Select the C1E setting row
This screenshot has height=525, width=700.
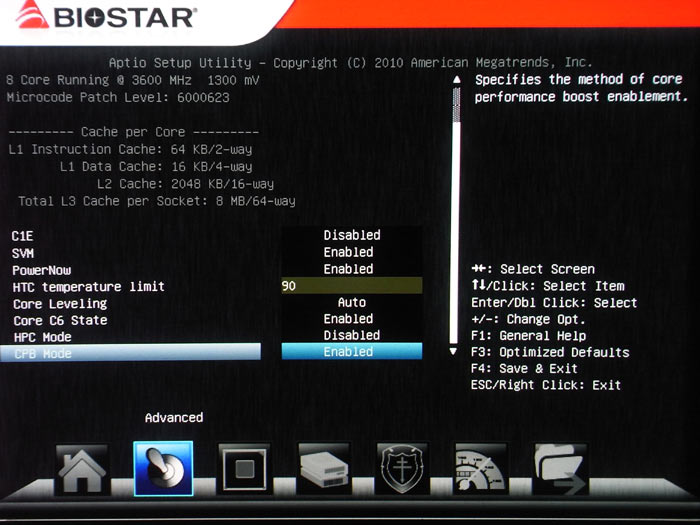[x=22, y=236]
